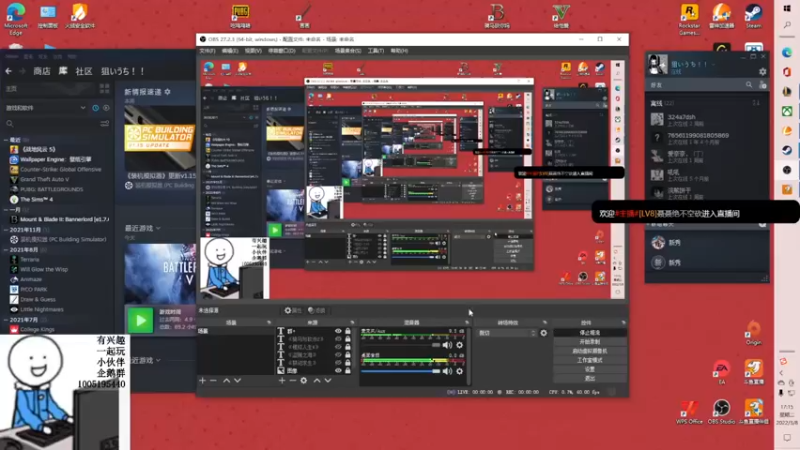800x450 pixels.
Task: Open the scene transition type combo box
Action: tap(507, 333)
